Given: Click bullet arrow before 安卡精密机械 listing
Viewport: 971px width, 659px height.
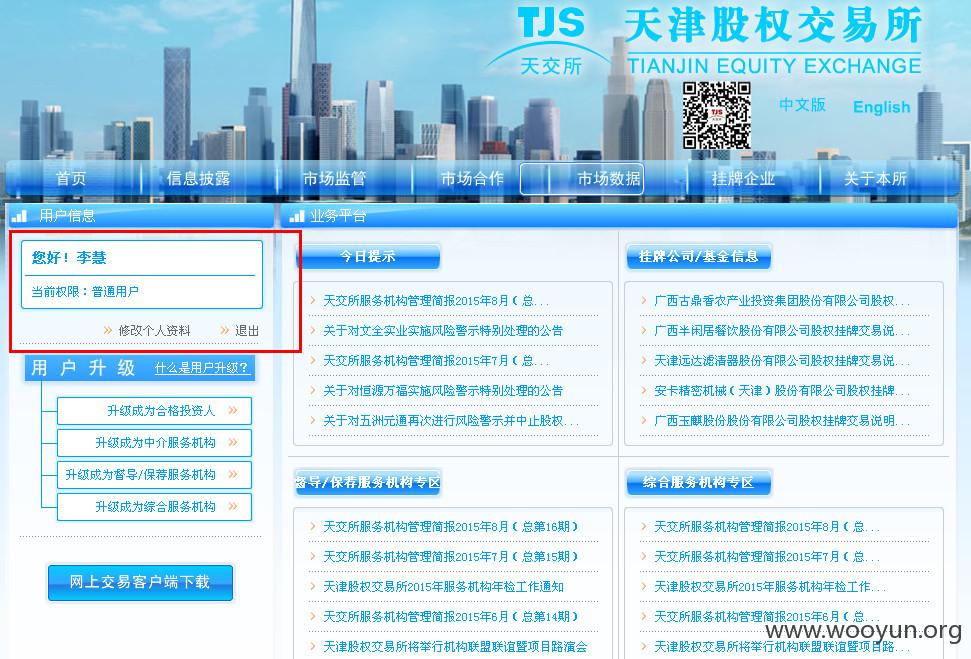Looking at the screenshot, I should [x=644, y=390].
